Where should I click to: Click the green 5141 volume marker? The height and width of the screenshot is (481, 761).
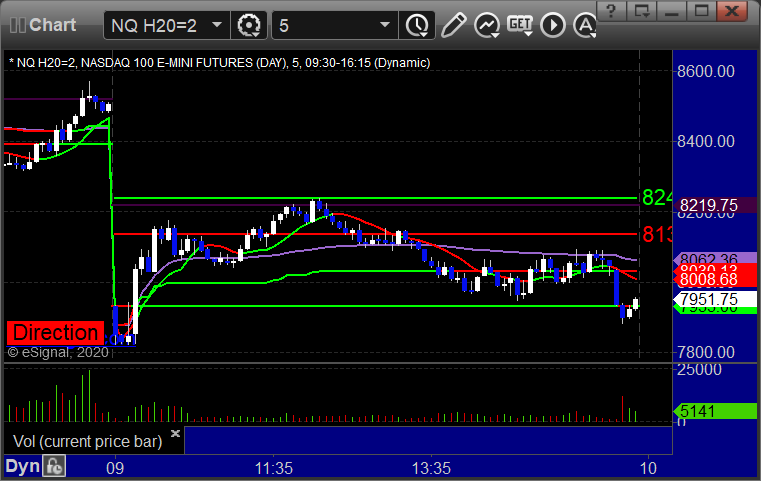click(715, 411)
